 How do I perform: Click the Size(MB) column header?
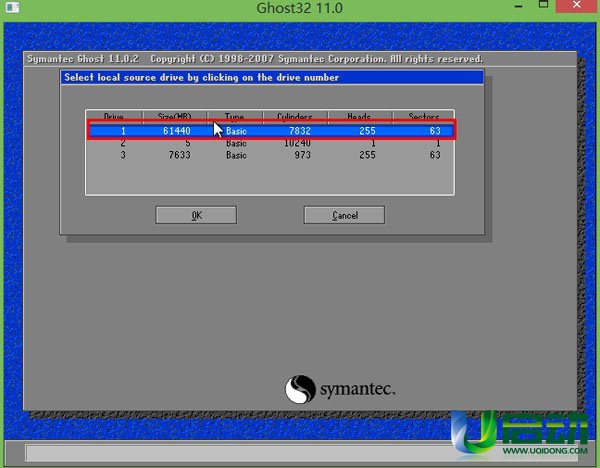point(174,117)
